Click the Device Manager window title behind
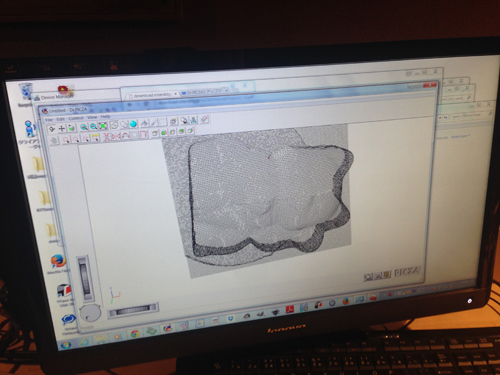 click(x=56, y=97)
